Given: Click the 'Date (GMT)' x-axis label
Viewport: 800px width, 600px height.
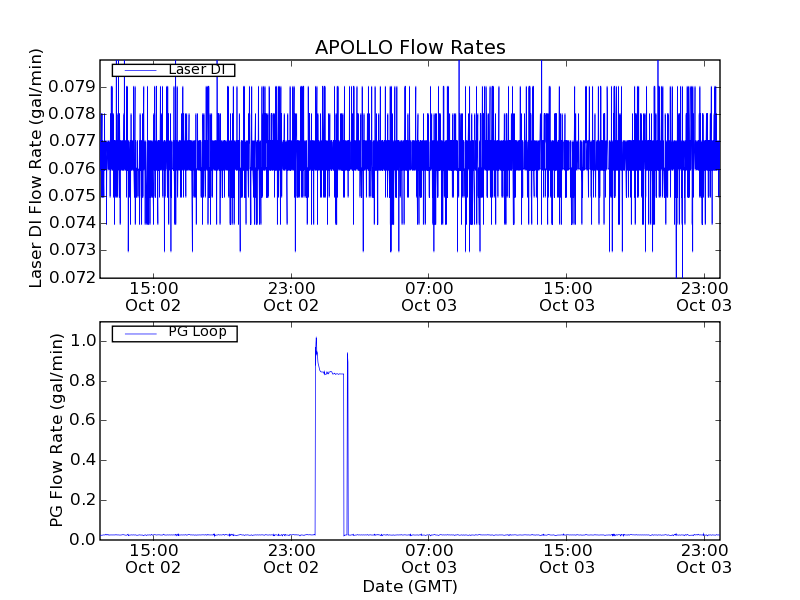Looking at the screenshot, I should coord(410,587).
